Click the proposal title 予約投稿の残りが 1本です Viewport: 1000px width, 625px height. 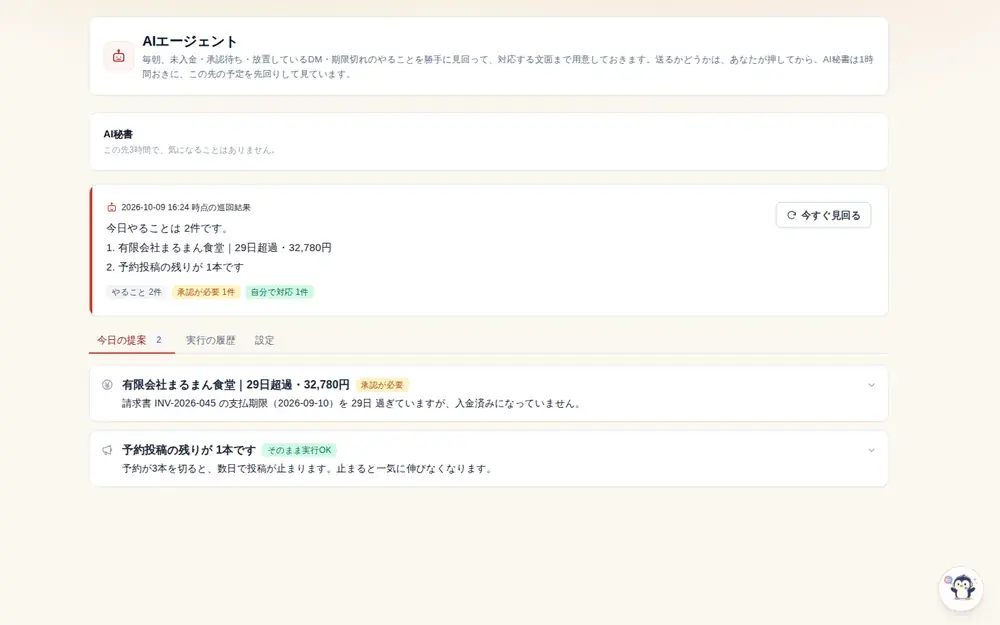tap(189, 450)
